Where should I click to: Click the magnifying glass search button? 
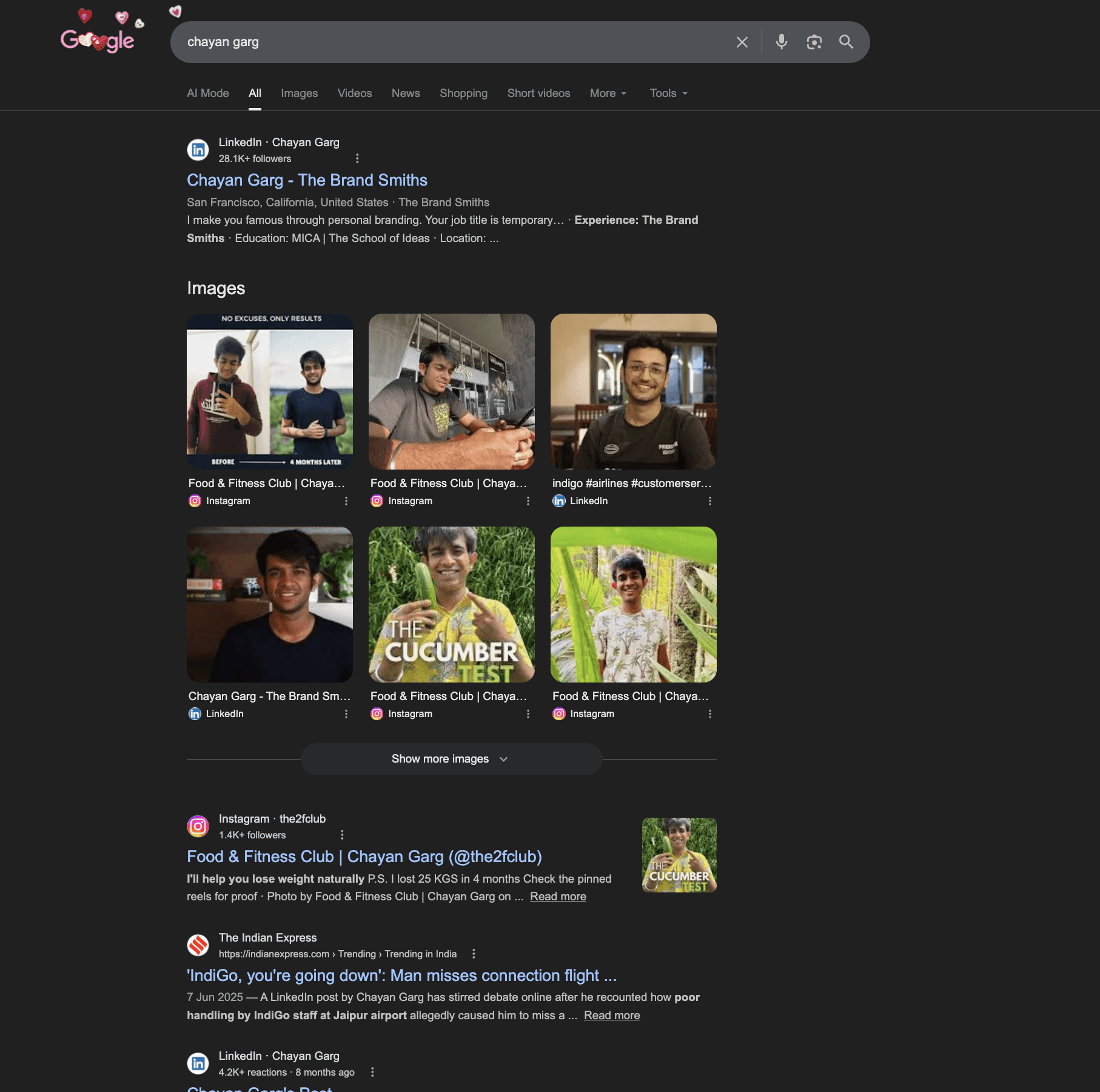point(846,42)
